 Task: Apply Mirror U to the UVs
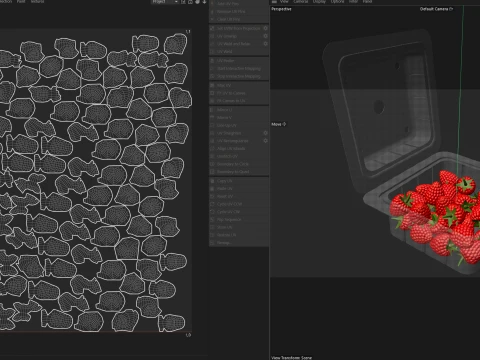coord(239,110)
